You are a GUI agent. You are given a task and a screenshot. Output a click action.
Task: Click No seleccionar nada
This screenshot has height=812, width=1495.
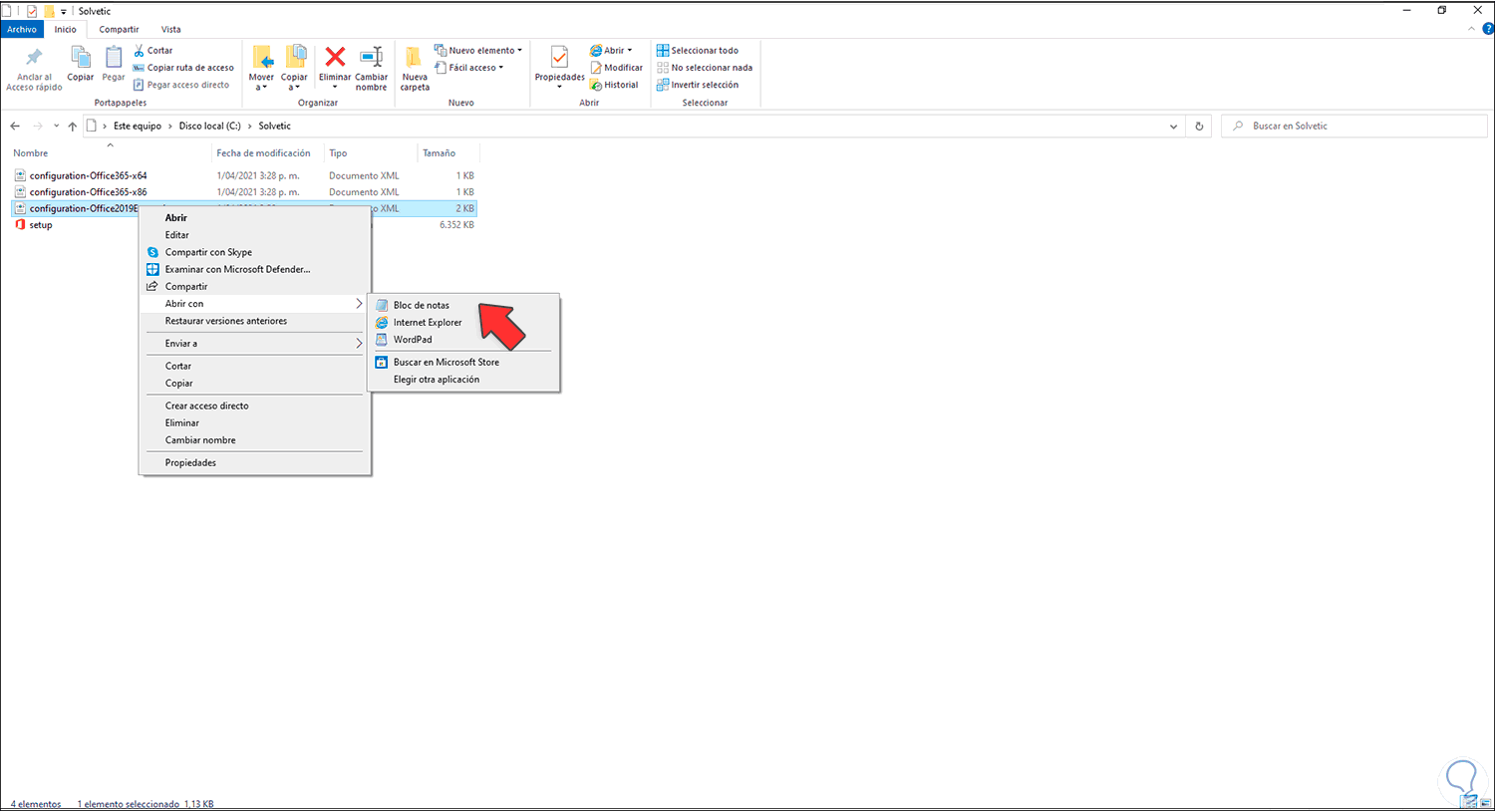(705, 68)
